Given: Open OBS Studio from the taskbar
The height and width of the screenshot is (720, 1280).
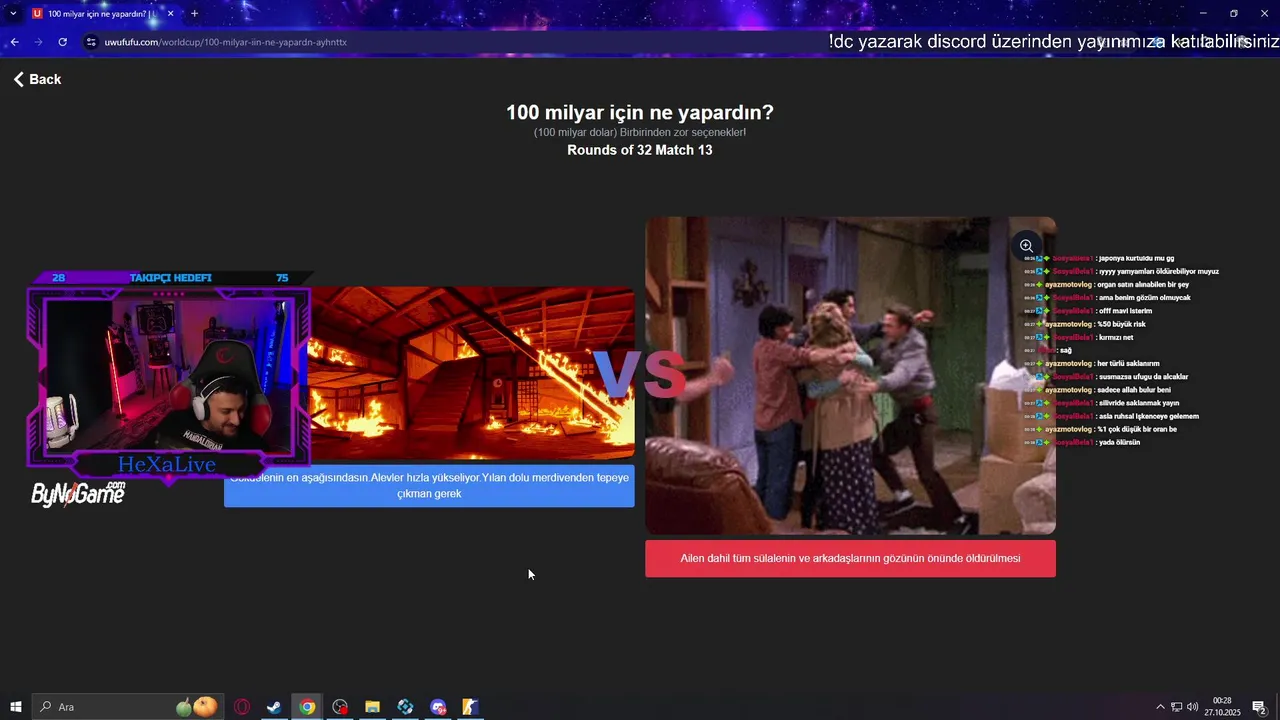Looking at the screenshot, I should (x=340, y=707).
